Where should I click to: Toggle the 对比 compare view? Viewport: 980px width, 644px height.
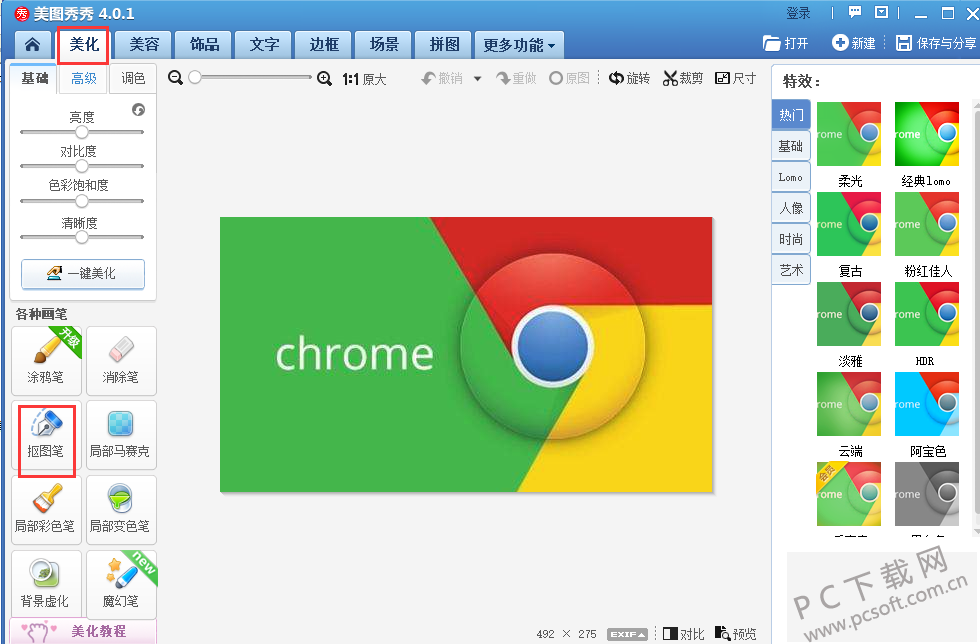pyautogui.click(x=683, y=634)
